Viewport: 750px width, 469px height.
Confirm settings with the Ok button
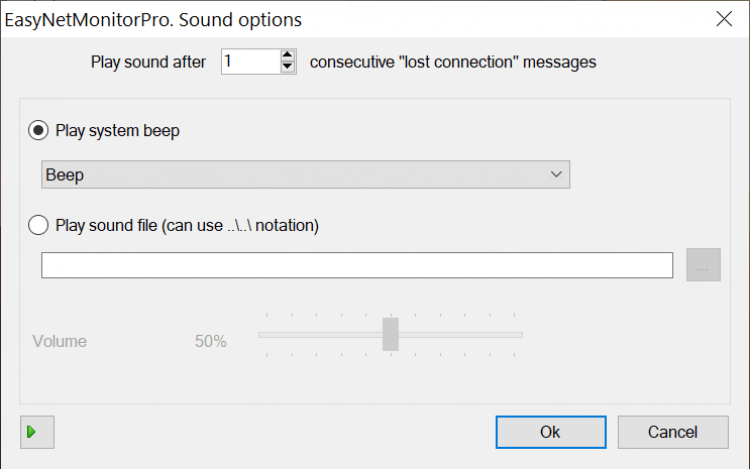tap(551, 432)
